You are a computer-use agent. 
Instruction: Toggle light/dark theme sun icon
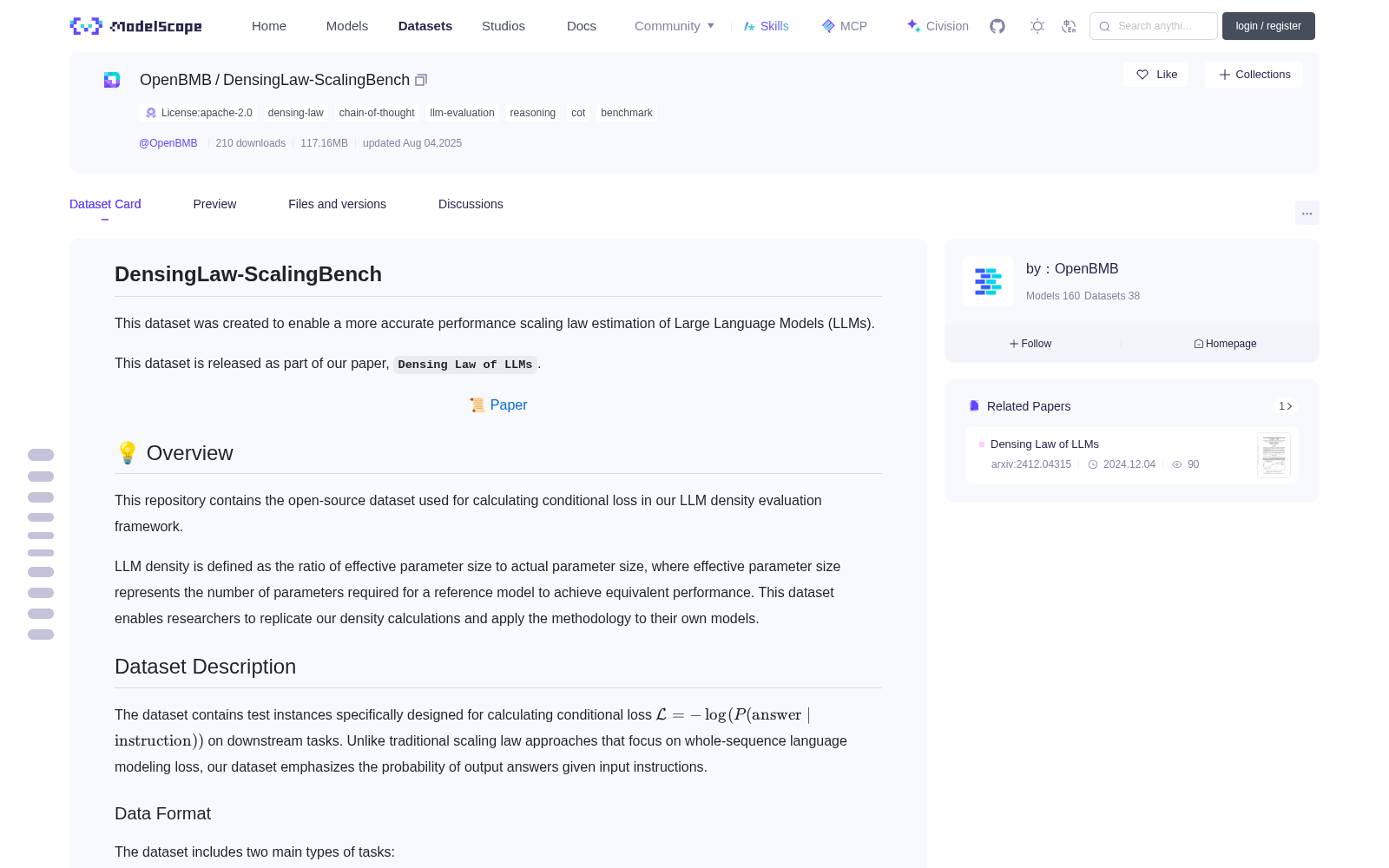[x=1037, y=26]
